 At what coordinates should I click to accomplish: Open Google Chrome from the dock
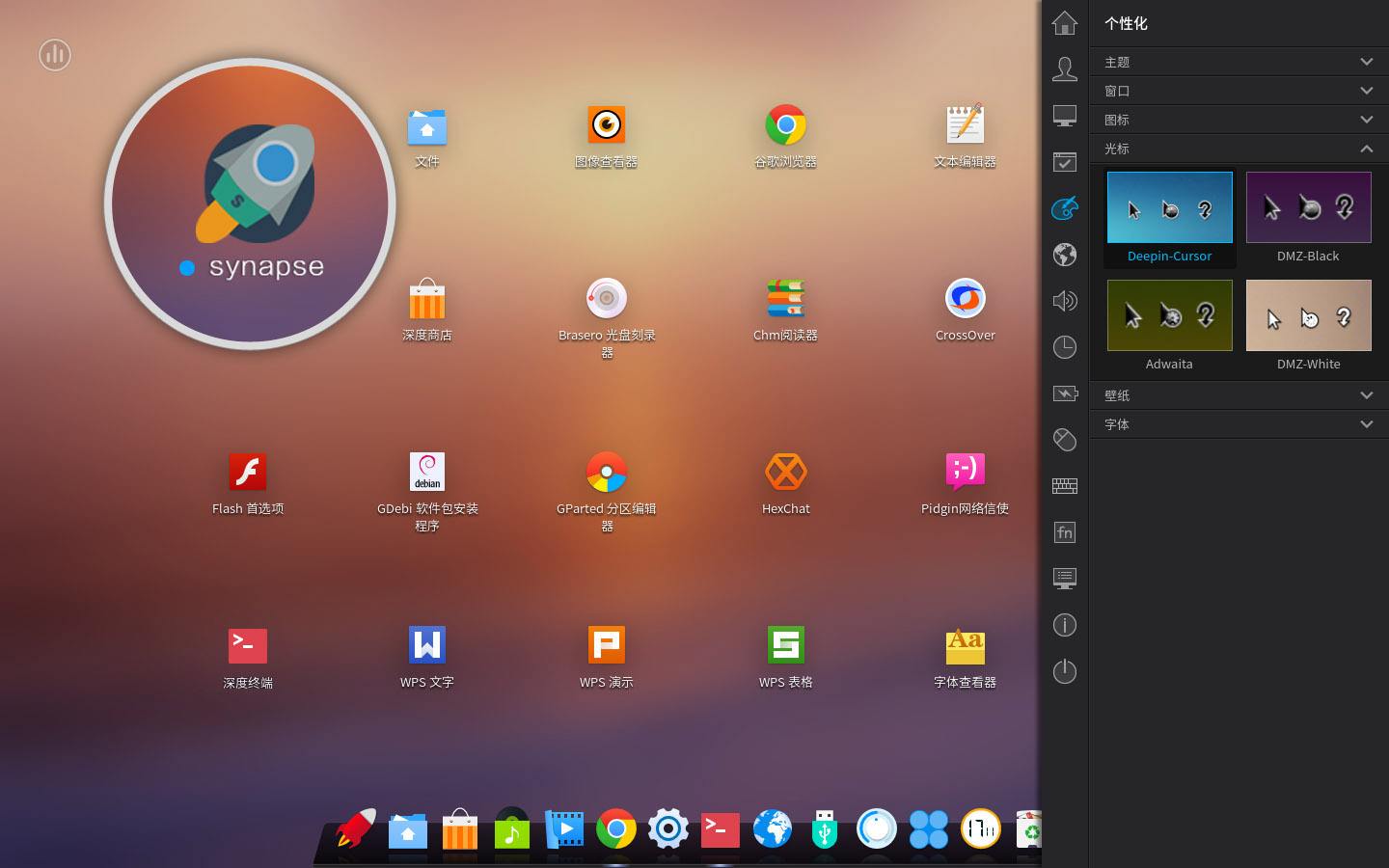[616, 828]
